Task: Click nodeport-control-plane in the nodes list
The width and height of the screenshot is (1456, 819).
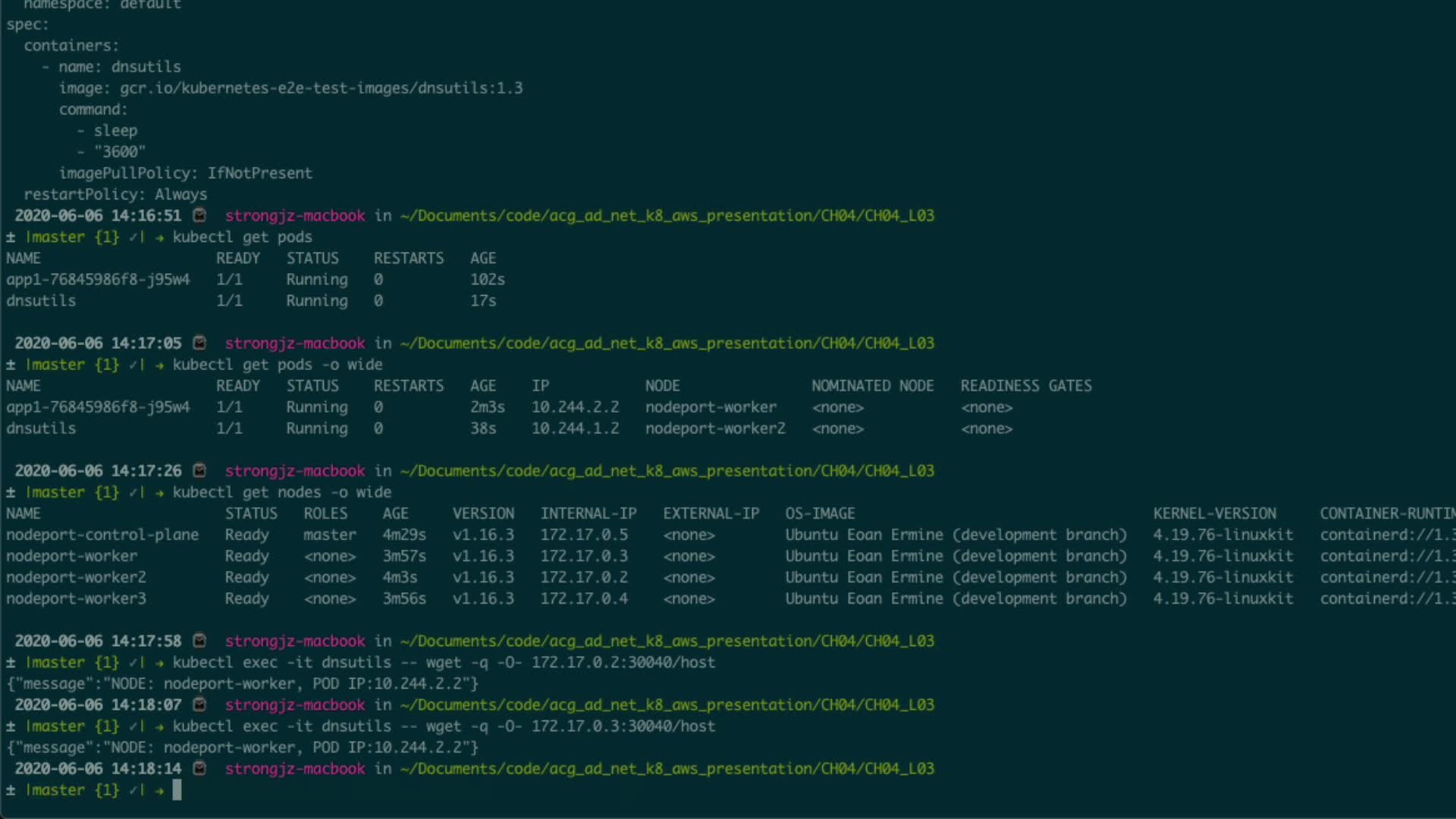Action: [x=102, y=535]
